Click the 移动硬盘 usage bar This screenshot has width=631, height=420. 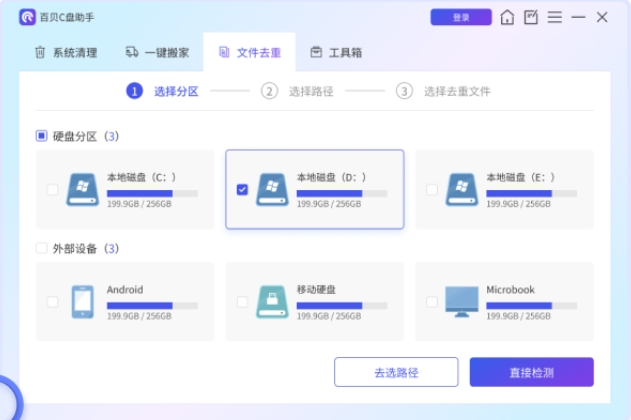point(342,306)
